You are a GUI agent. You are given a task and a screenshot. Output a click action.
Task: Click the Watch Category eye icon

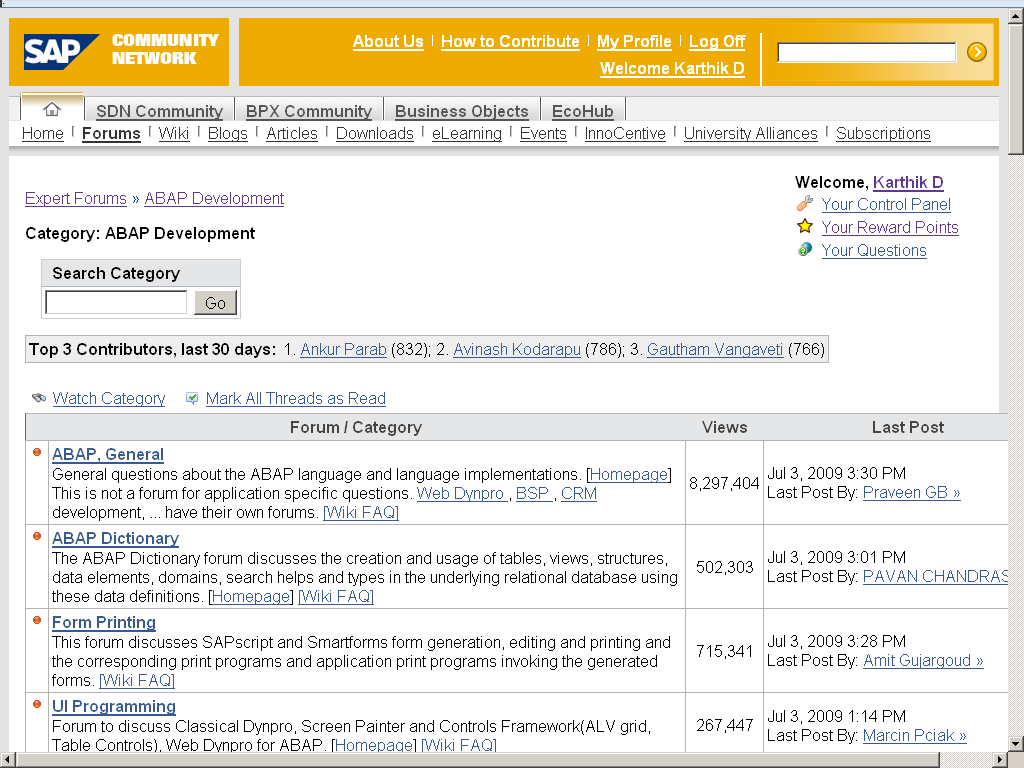[x=39, y=398]
